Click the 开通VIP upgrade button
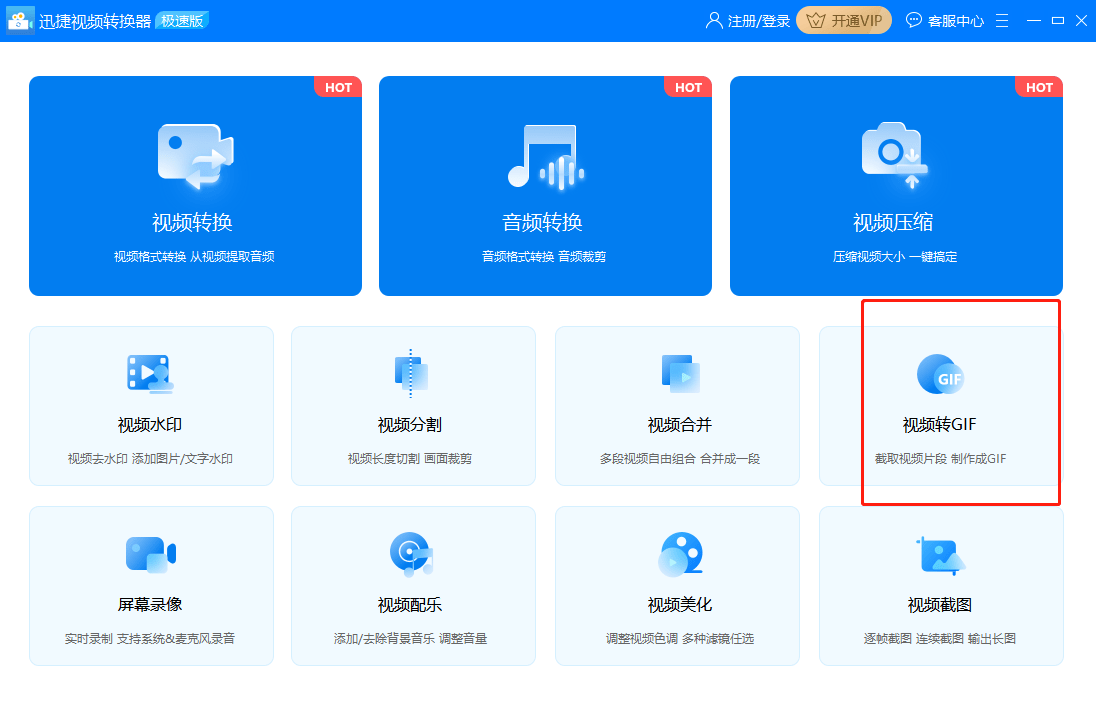The image size is (1096, 717). [843, 19]
